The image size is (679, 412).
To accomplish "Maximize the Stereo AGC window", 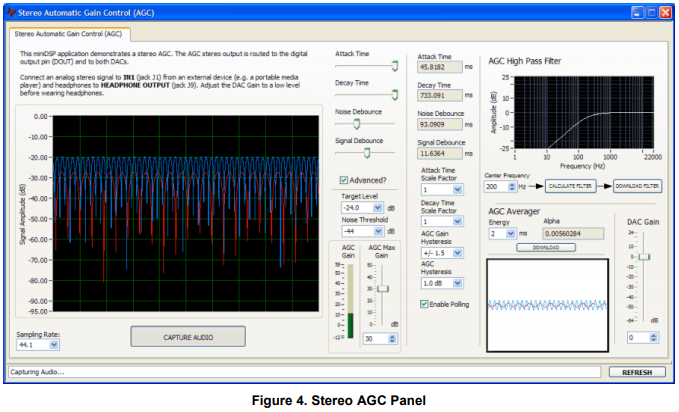I will point(651,13).
